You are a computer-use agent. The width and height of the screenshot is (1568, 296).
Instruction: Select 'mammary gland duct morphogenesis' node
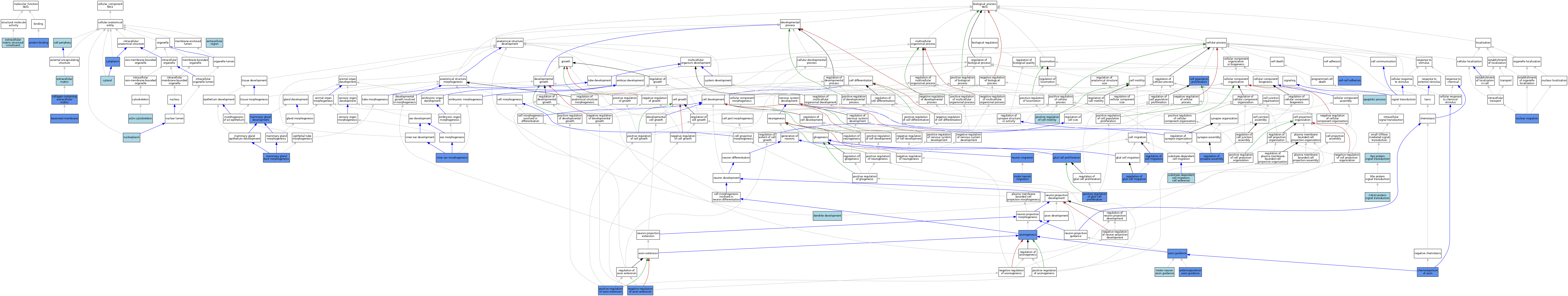[276, 158]
